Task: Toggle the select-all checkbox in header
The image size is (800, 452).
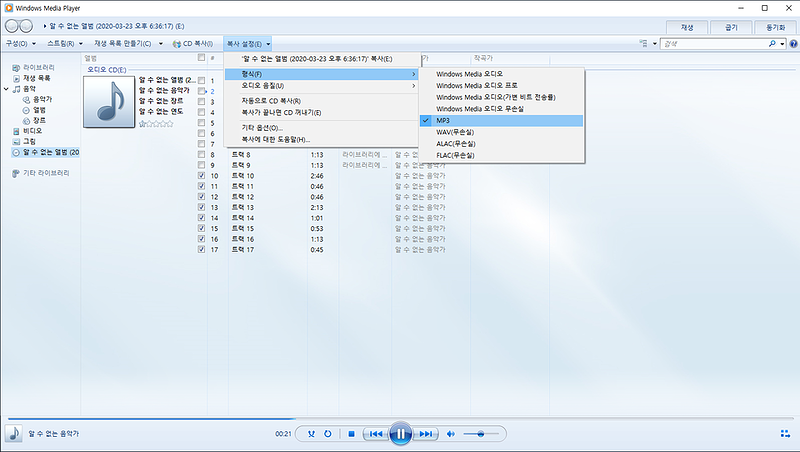Action: (201, 58)
